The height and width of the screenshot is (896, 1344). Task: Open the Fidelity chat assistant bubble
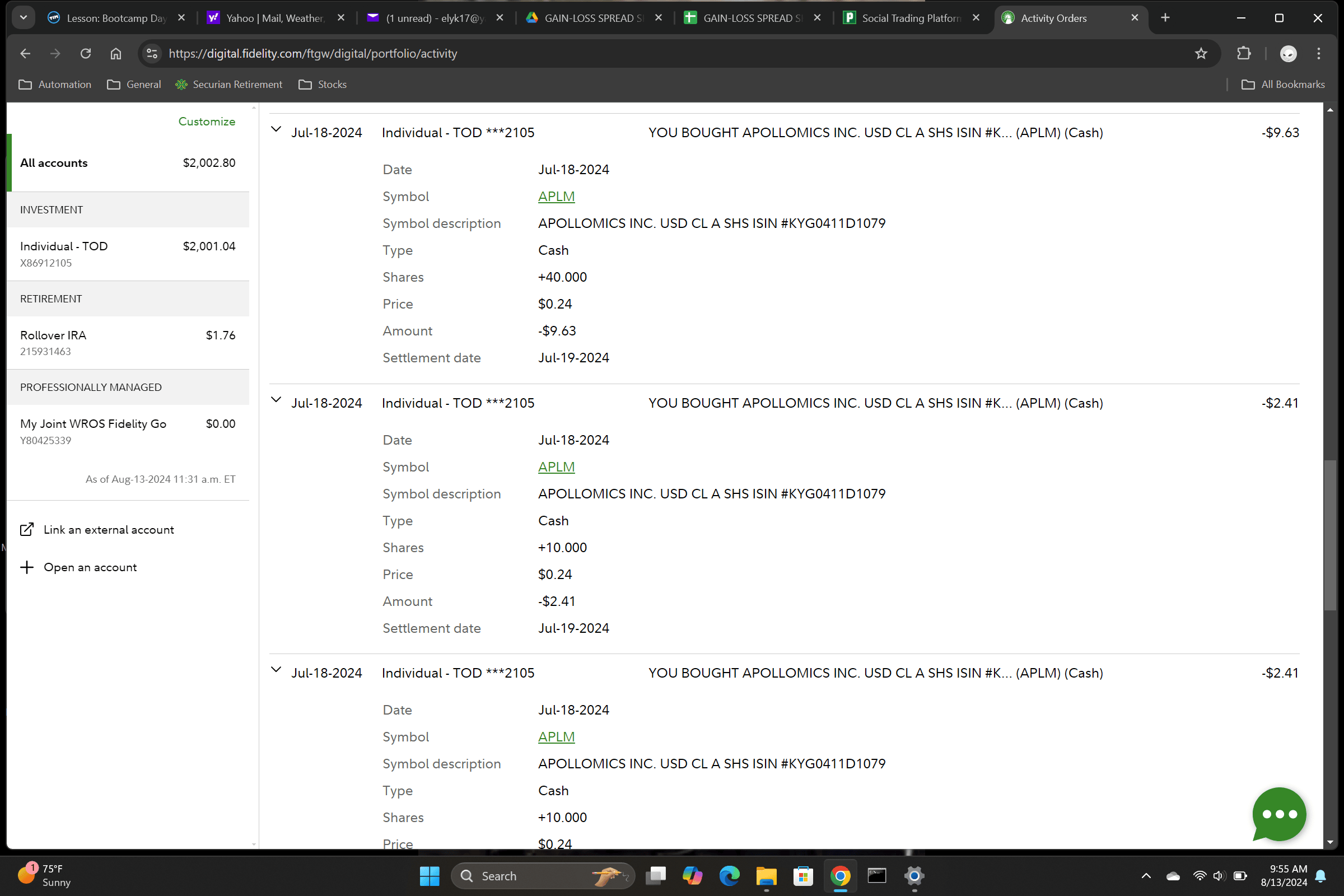click(1278, 814)
